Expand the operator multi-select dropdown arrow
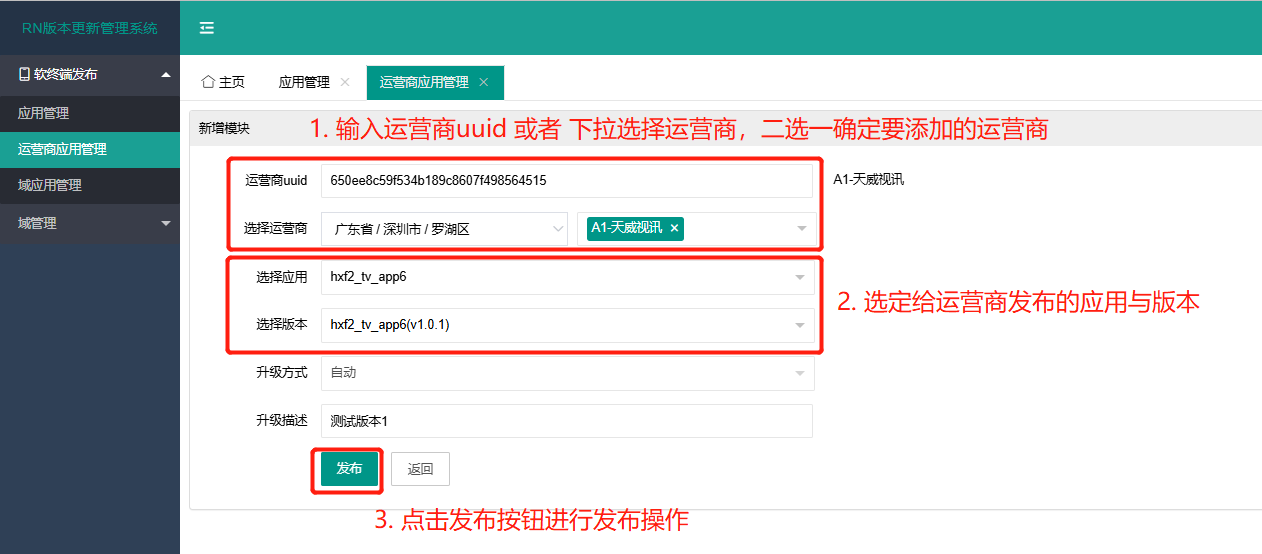 (801, 229)
